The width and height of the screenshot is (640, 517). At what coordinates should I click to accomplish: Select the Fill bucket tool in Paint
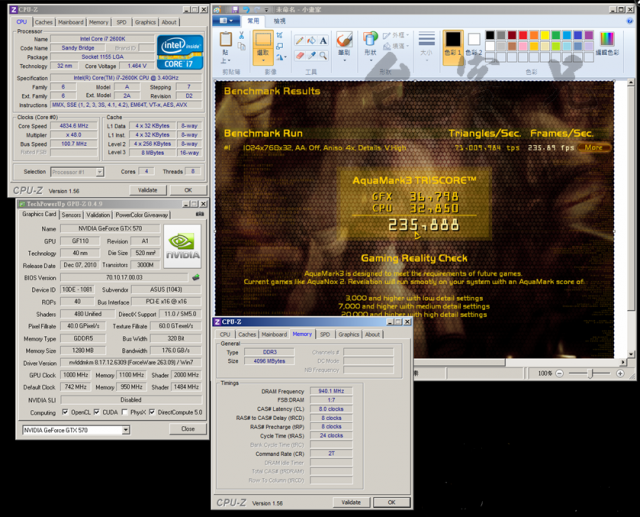[x=311, y=40]
